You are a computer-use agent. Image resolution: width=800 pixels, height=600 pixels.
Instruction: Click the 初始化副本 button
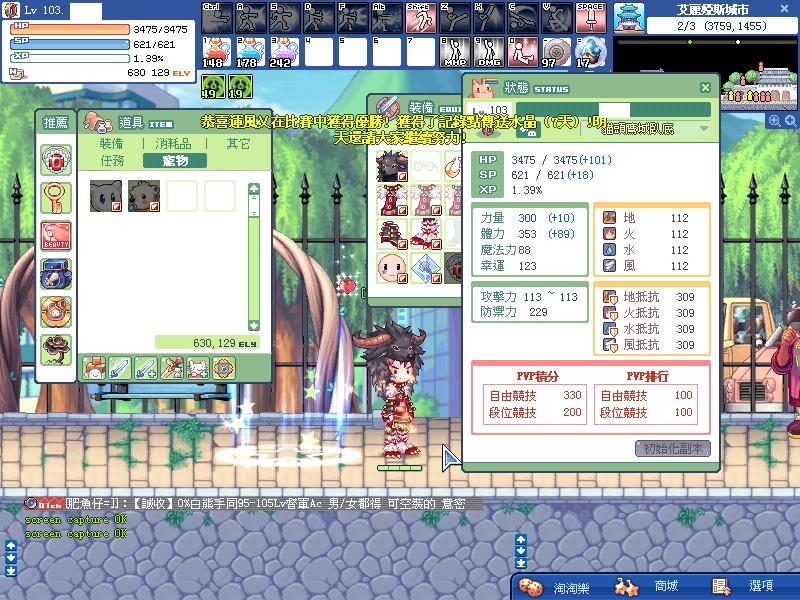(x=673, y=448)
